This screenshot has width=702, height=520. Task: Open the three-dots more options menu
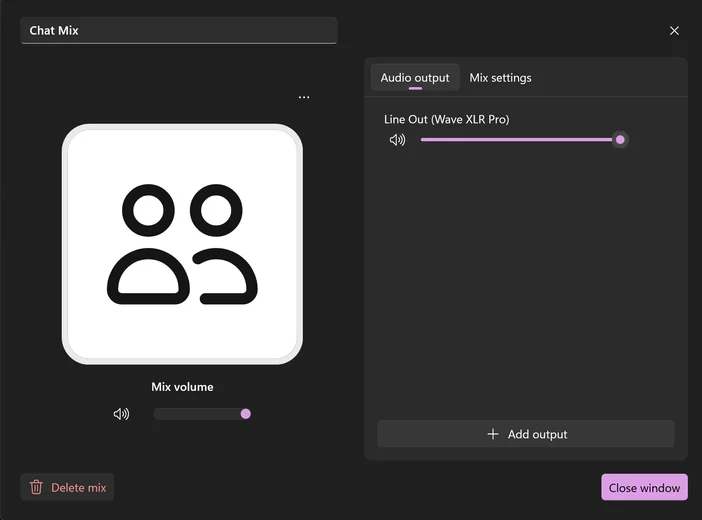304,98
